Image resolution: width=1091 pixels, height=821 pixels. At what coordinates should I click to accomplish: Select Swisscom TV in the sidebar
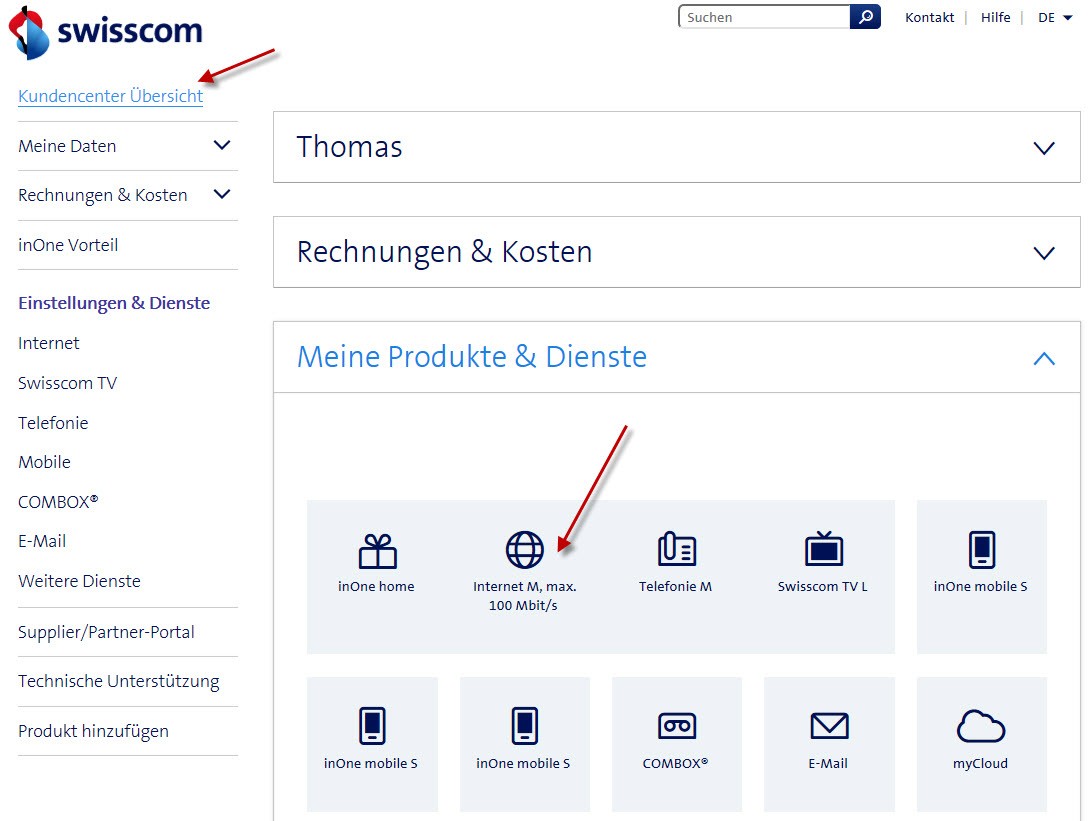tap(67, 383)
